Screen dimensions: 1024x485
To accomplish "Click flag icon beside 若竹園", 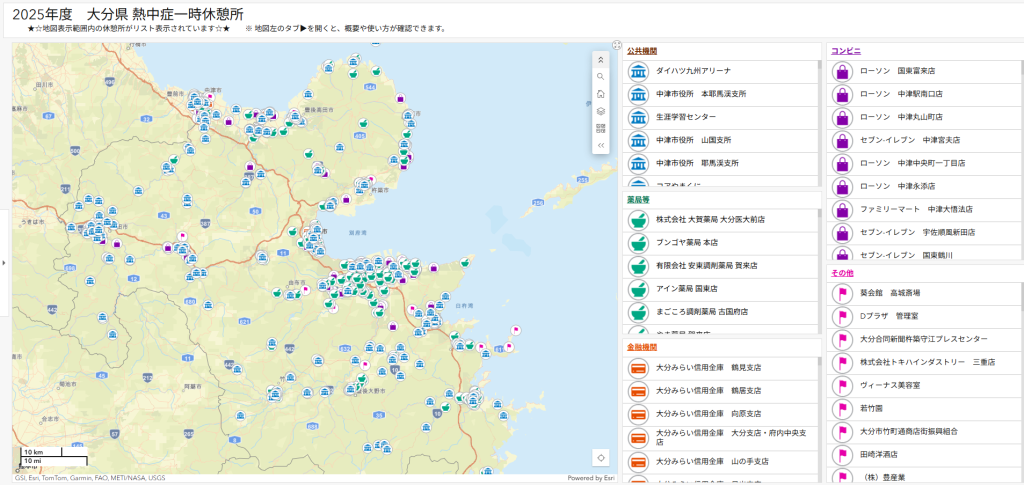I will pos(842,409).
